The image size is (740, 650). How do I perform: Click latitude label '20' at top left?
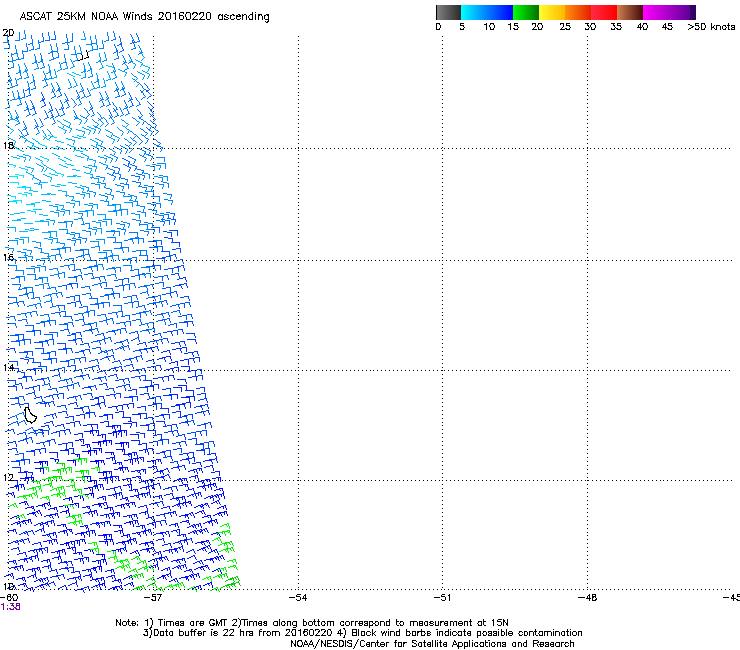[x=8, y=33]
